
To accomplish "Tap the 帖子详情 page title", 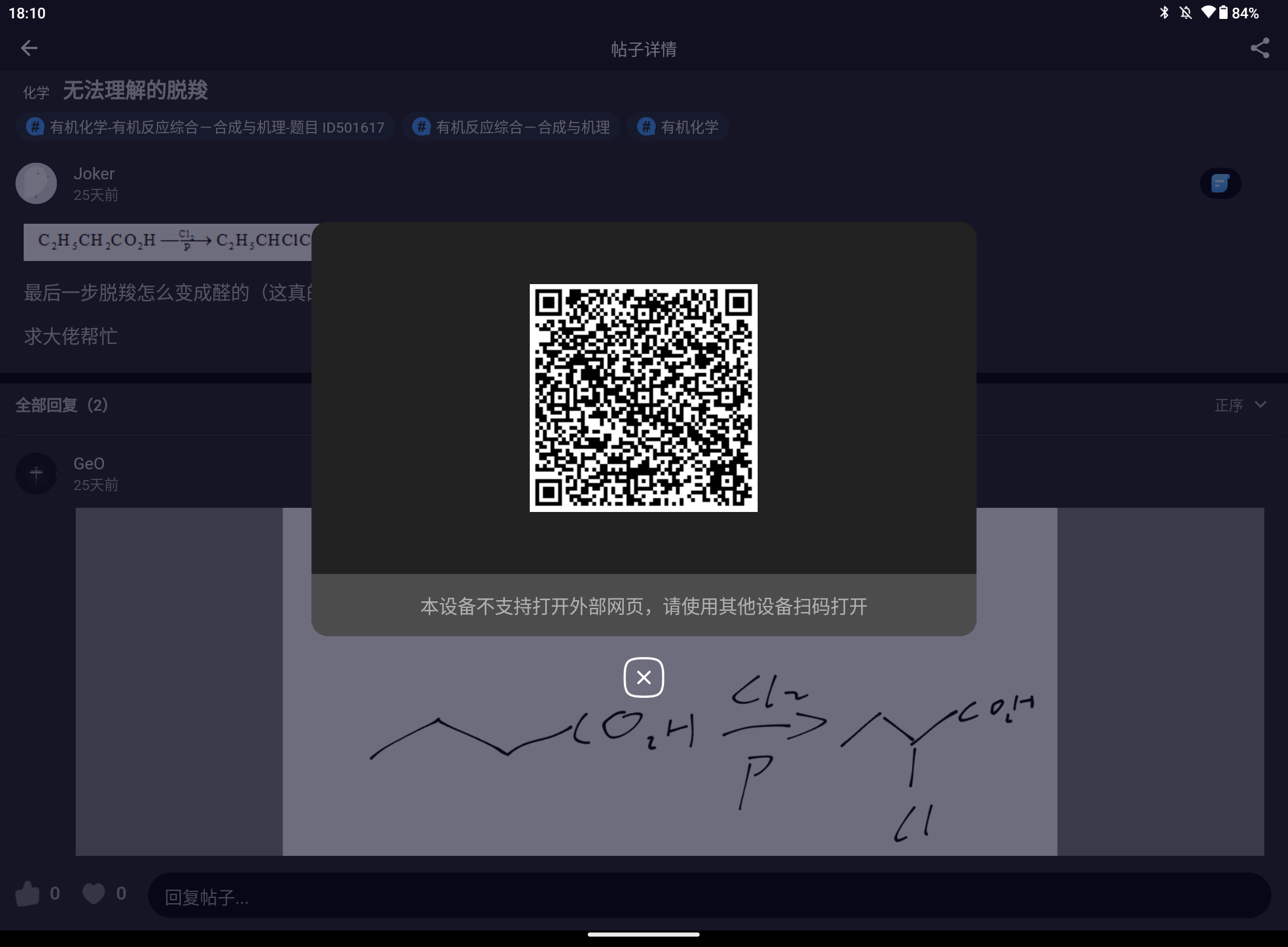I will point(644,49).
